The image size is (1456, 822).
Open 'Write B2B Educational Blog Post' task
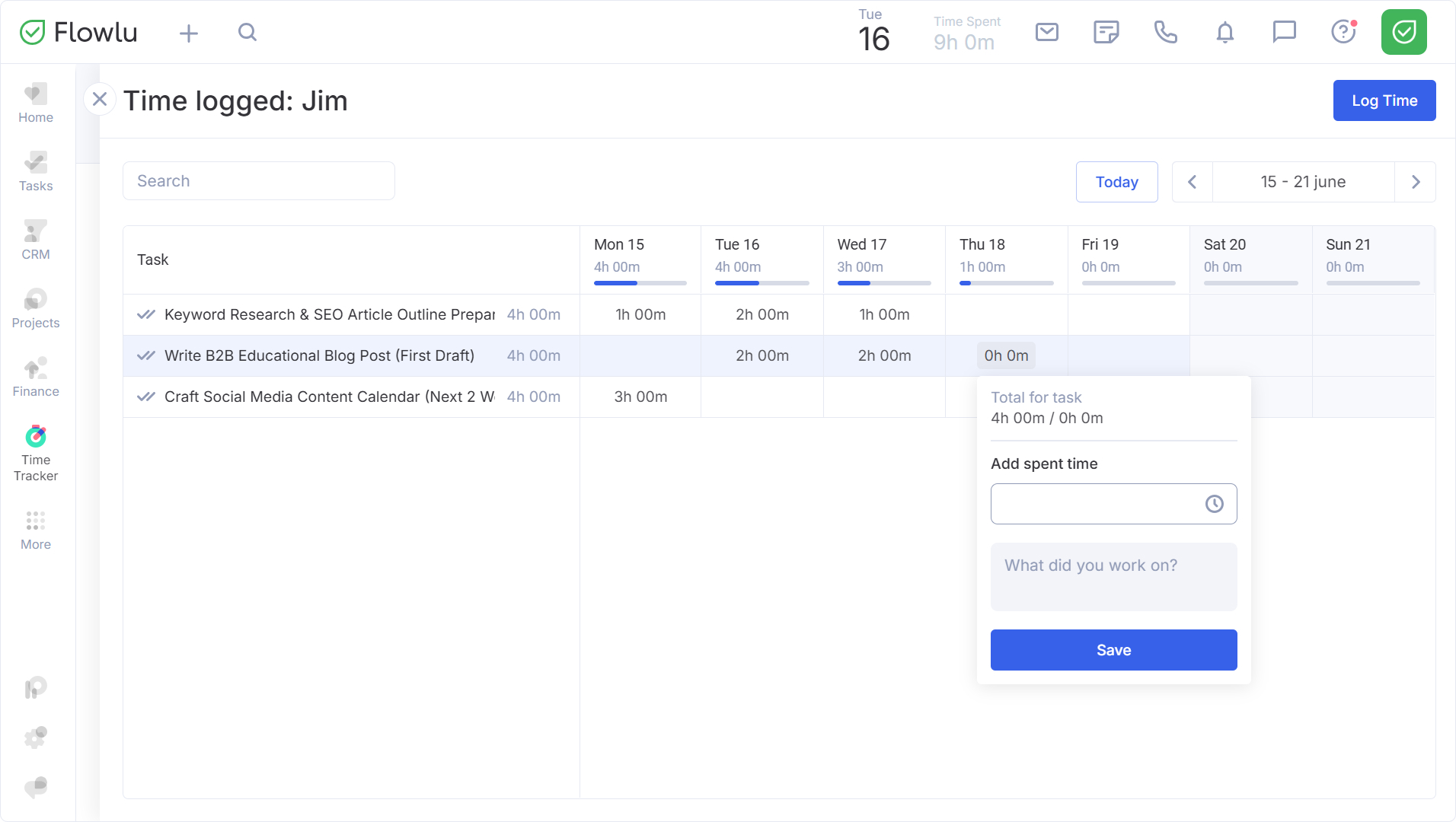point(319,355)
